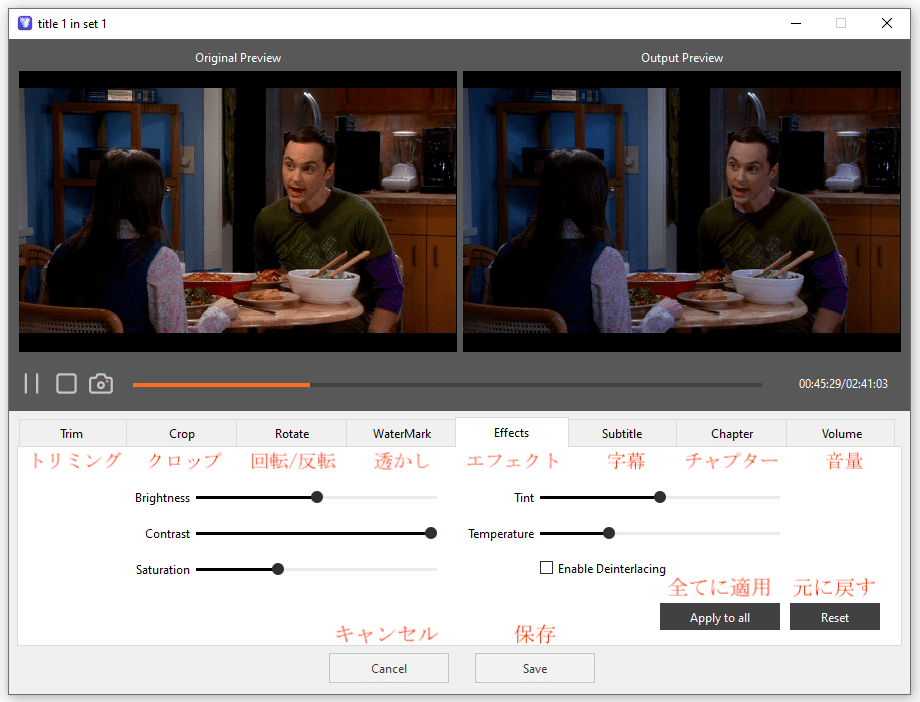Click the Brightness slider handle
This screenshot has width=920, height=702.
click(317, 497)
